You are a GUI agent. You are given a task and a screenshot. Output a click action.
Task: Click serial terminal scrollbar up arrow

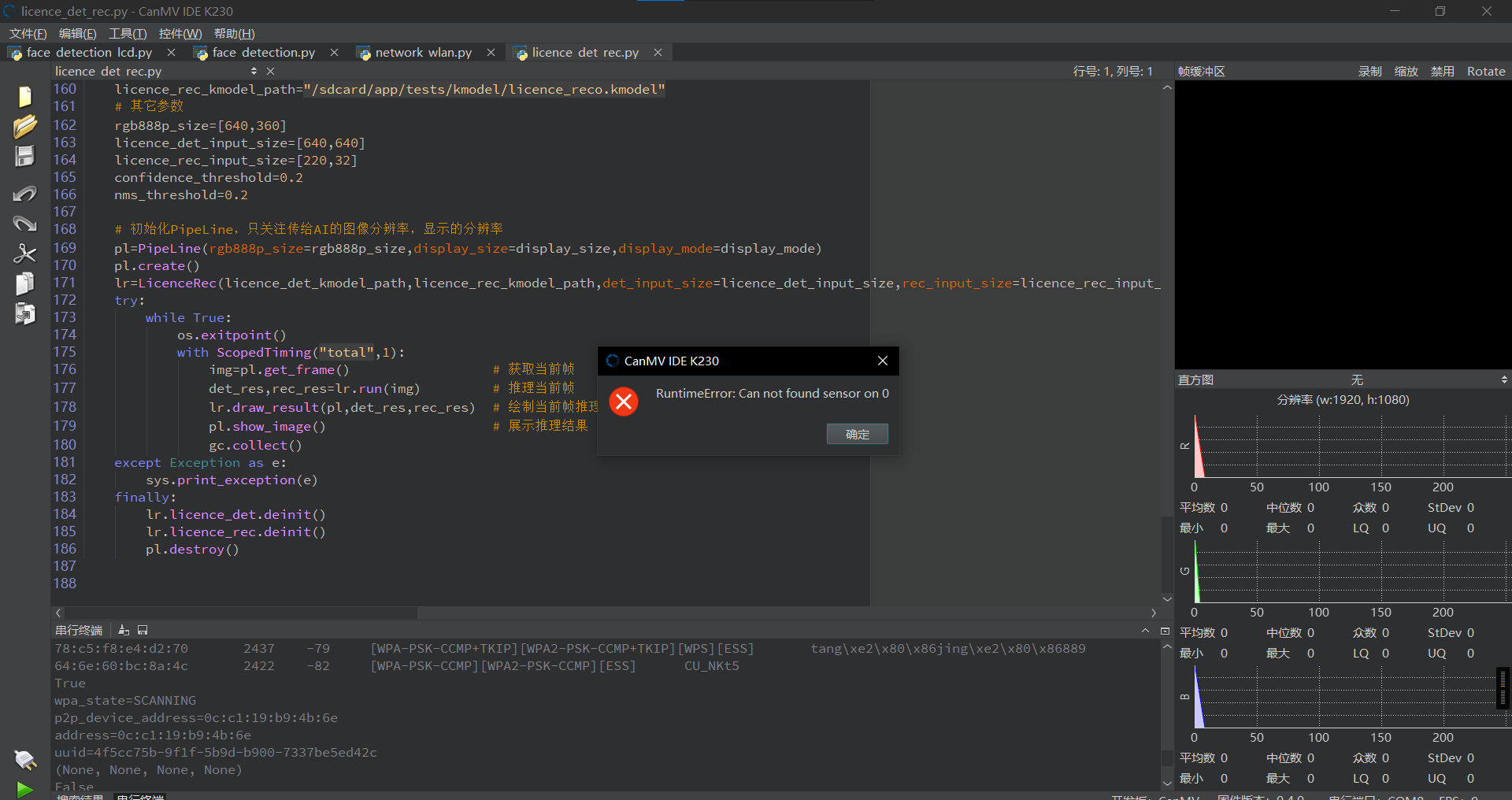[1168, 646]
